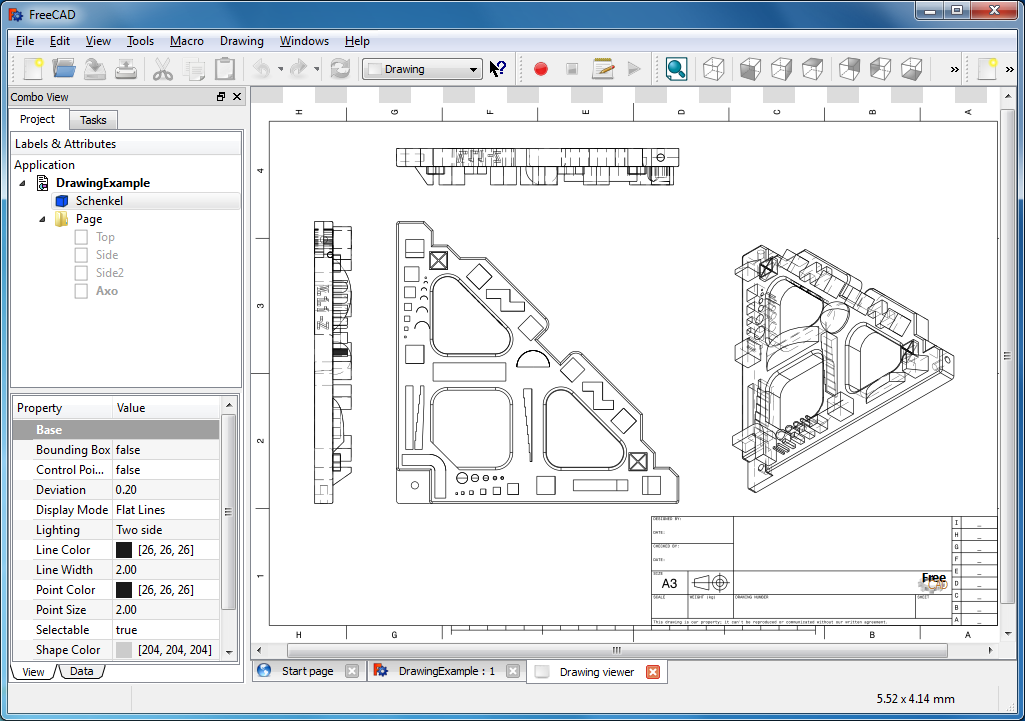Viewport: 1025px width, 721px height.
Task: Activate the What's This help button
Action: tap(497, 69)
